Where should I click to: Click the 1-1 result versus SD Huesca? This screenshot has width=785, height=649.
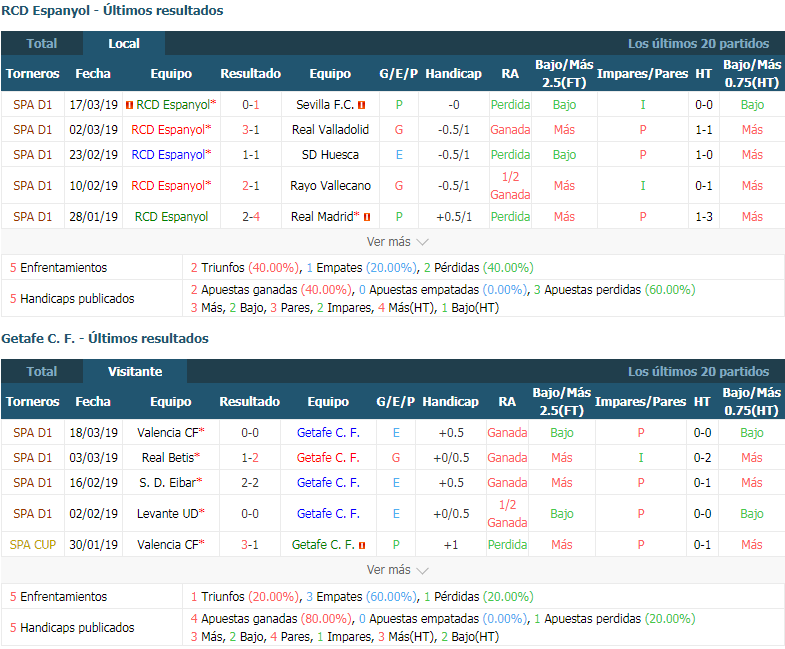tap(251, 155)
